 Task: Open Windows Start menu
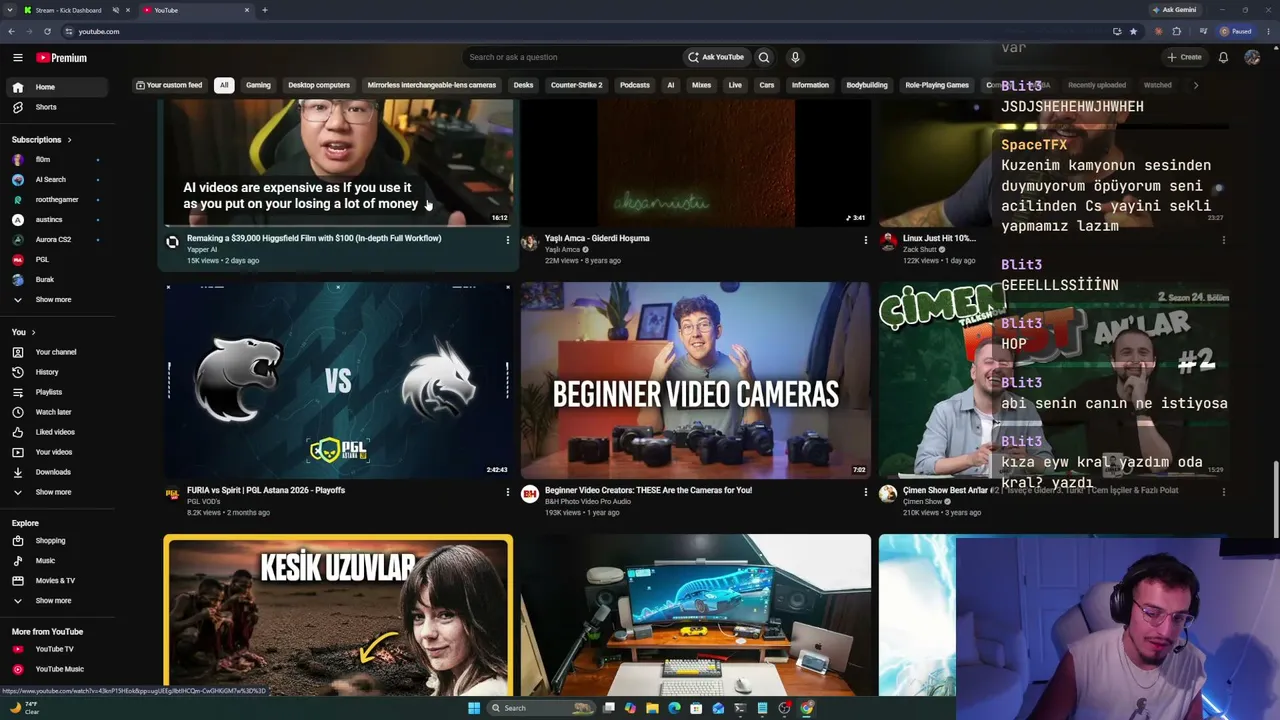point(474,708)
